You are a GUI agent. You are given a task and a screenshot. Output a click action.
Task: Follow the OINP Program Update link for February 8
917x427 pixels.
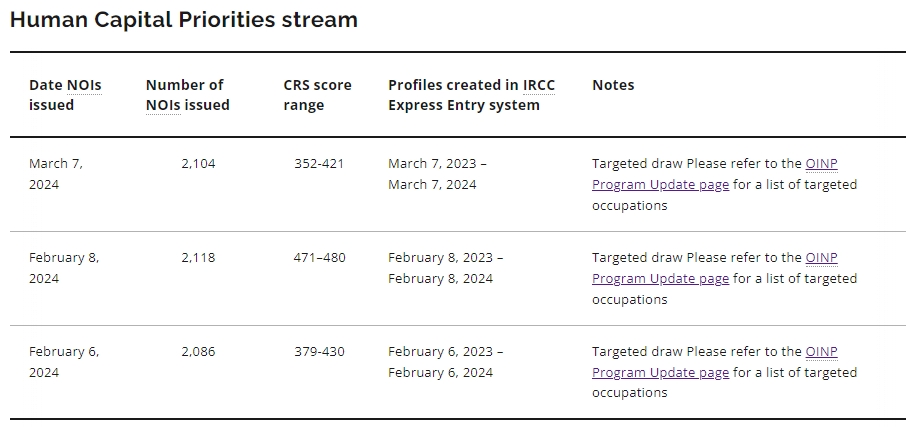click(660, 279)
